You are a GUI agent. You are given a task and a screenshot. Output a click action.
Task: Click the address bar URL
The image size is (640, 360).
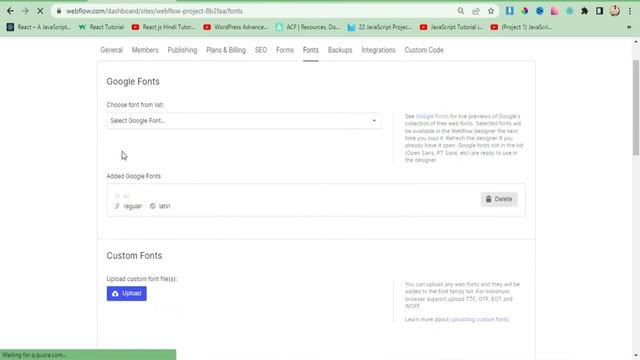coord(154,11)
